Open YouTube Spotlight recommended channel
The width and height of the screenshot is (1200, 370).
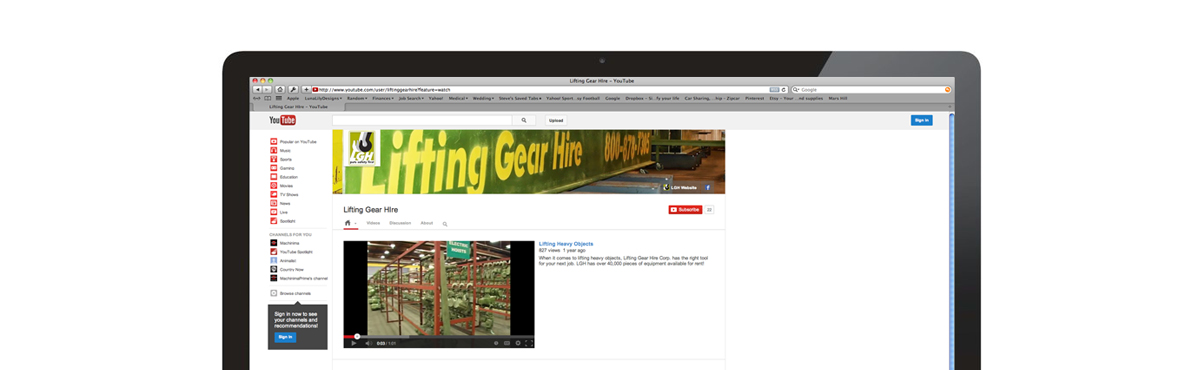pyautogui.click(x=291, y=252)
